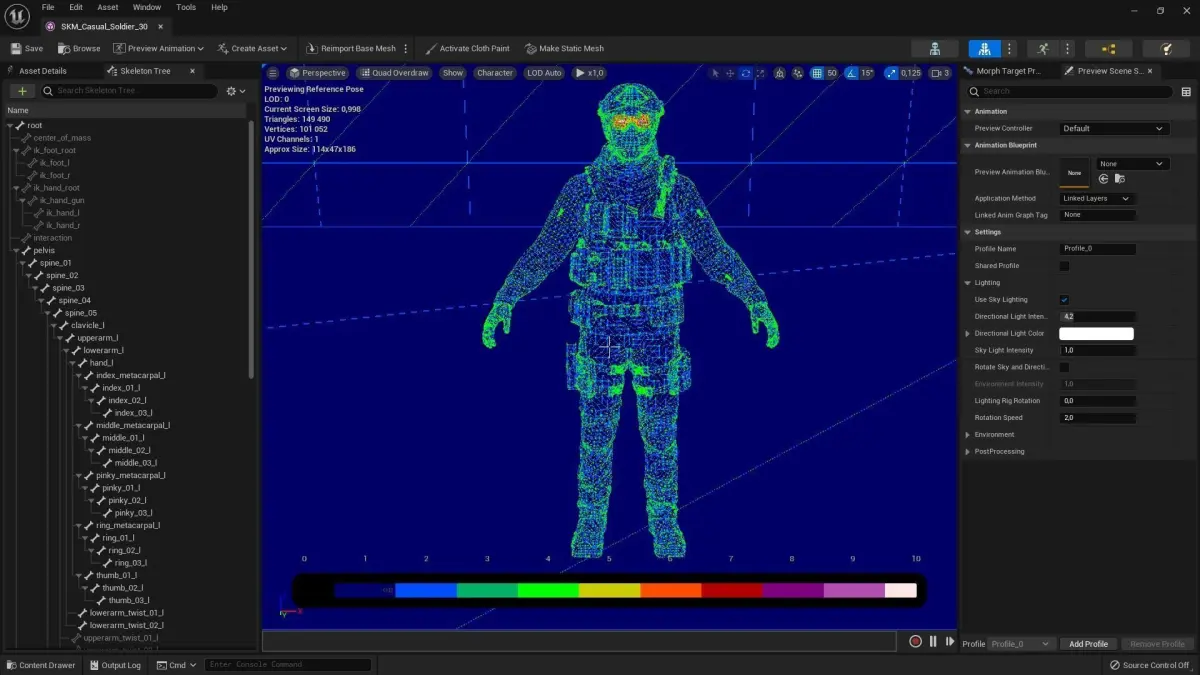Open the Tools menu
Image resolution: width=1200 pixels, height=675 pixels.
(x=186, y=7)
